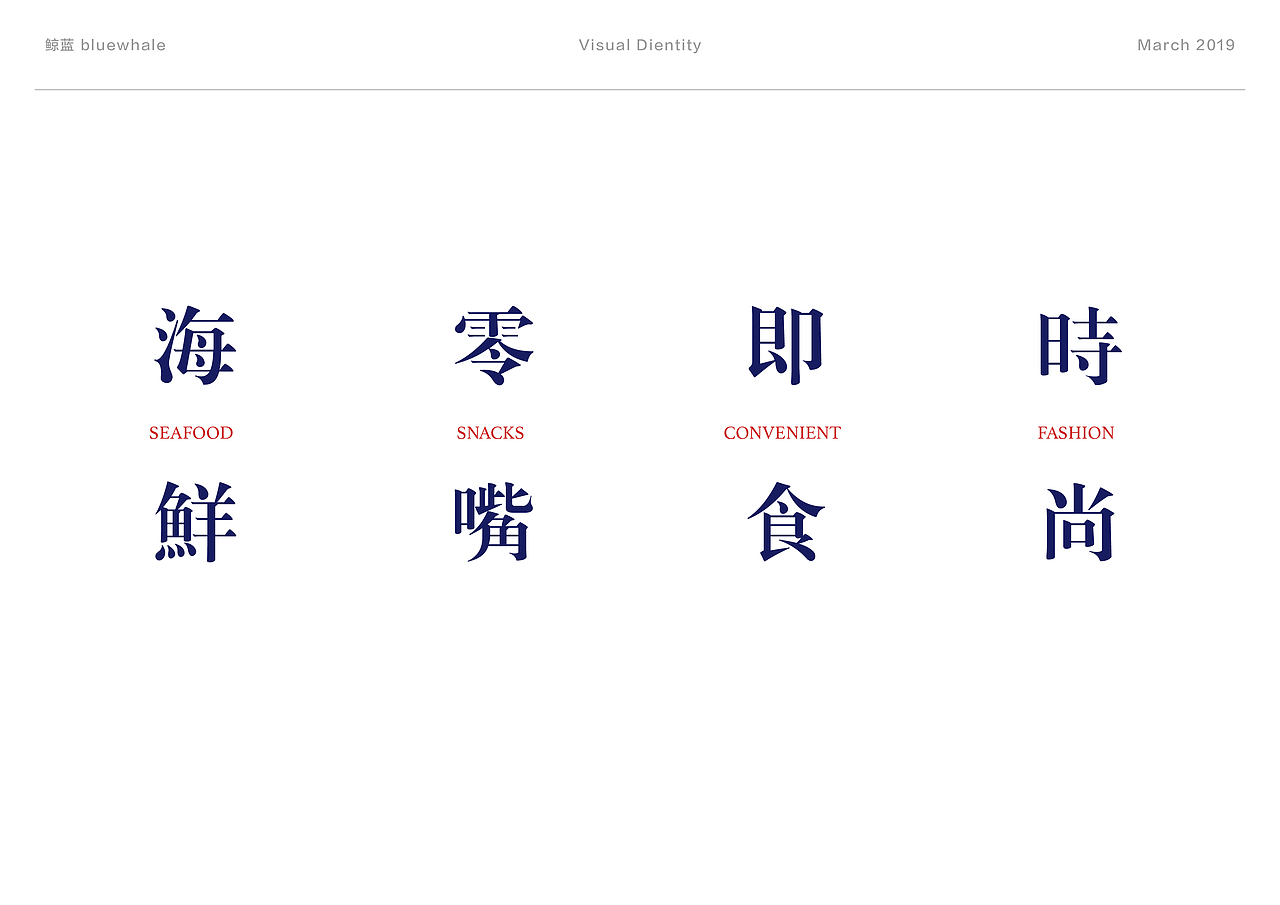
Task: Select the CONVENIENT category label
Action: (x=783, y=432)
